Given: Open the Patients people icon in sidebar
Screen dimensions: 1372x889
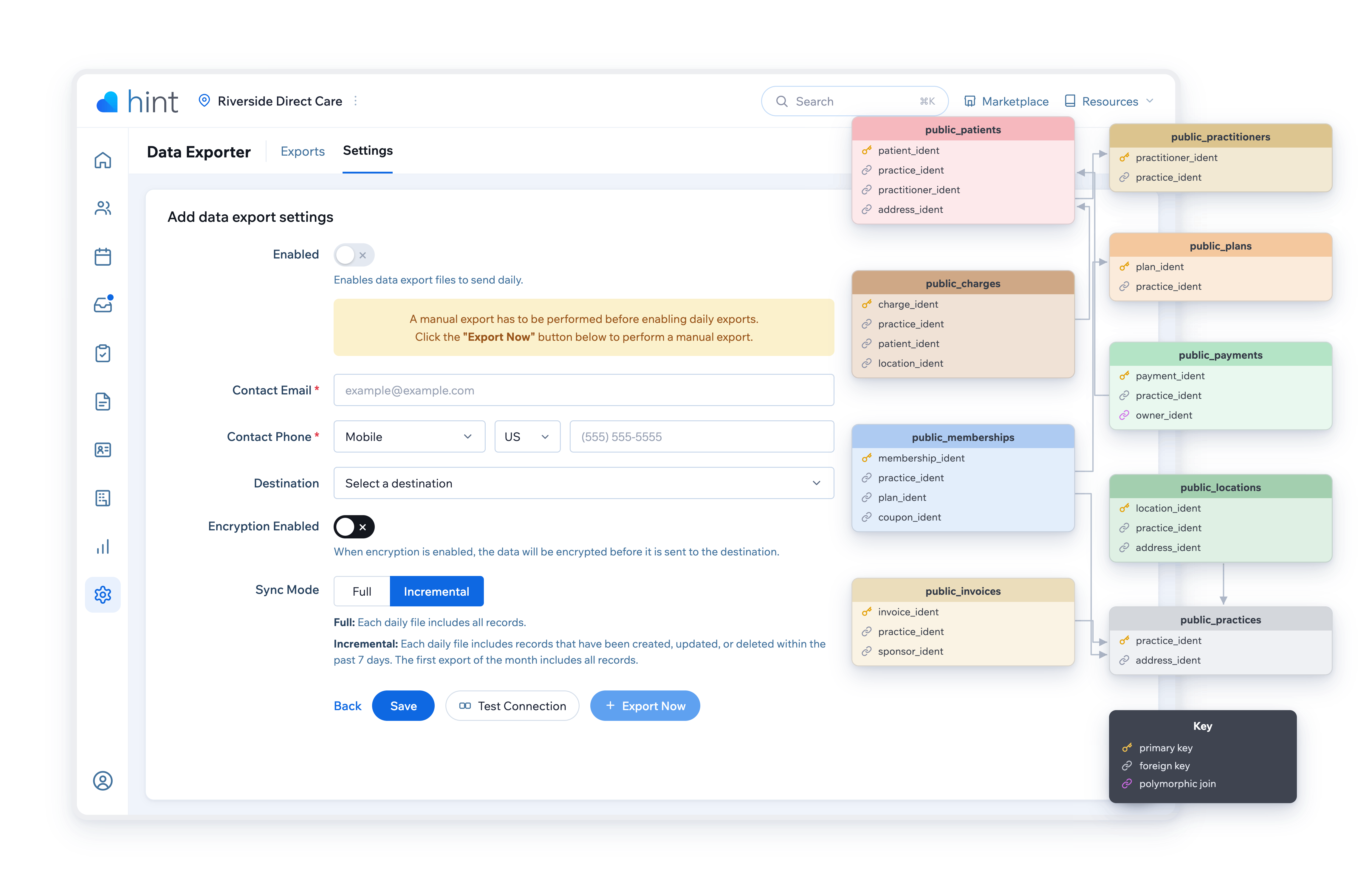Looking at the screenshot, I should [x=103, y=208].
